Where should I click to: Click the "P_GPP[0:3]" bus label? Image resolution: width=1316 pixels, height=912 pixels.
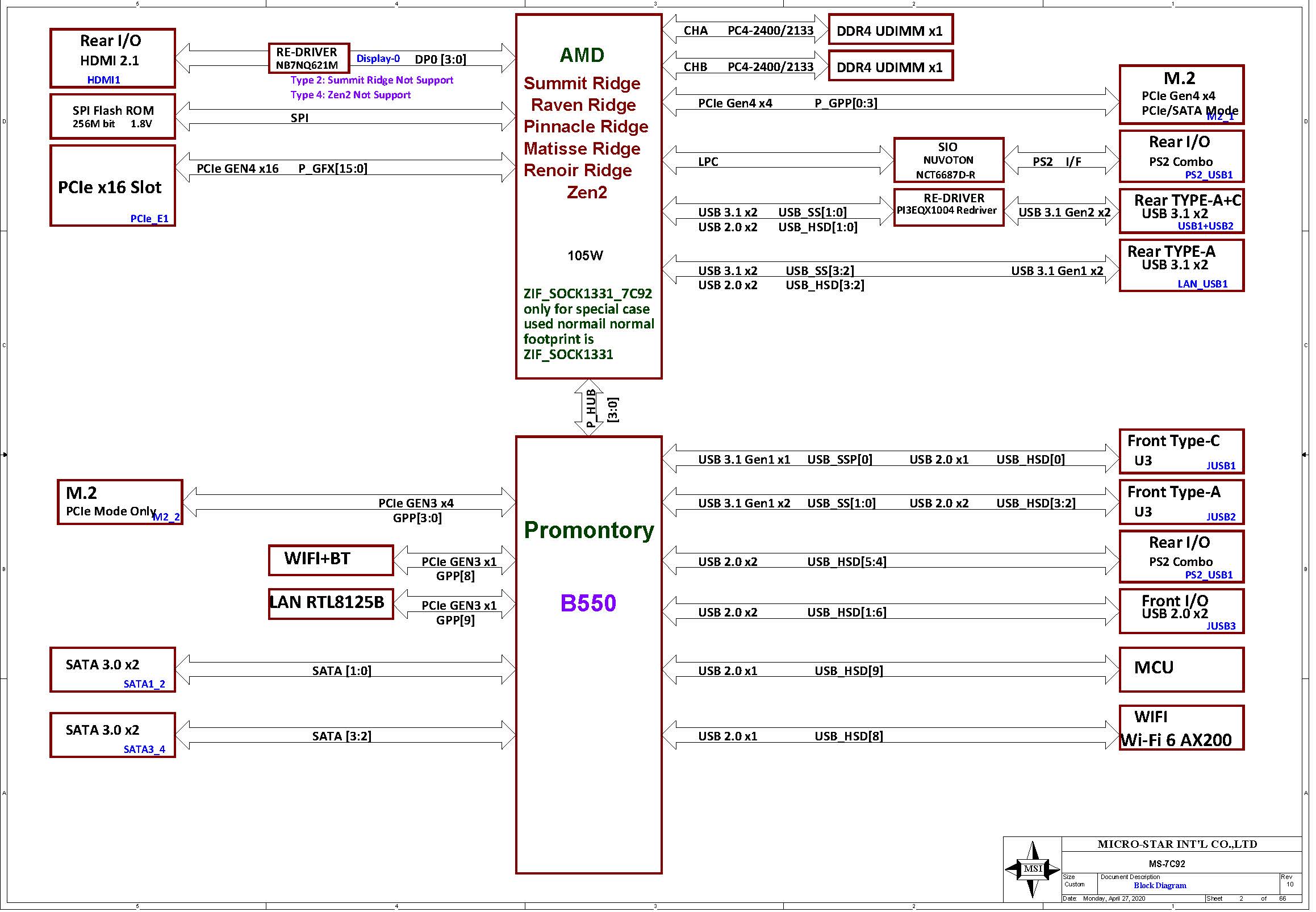click(846, 103)
